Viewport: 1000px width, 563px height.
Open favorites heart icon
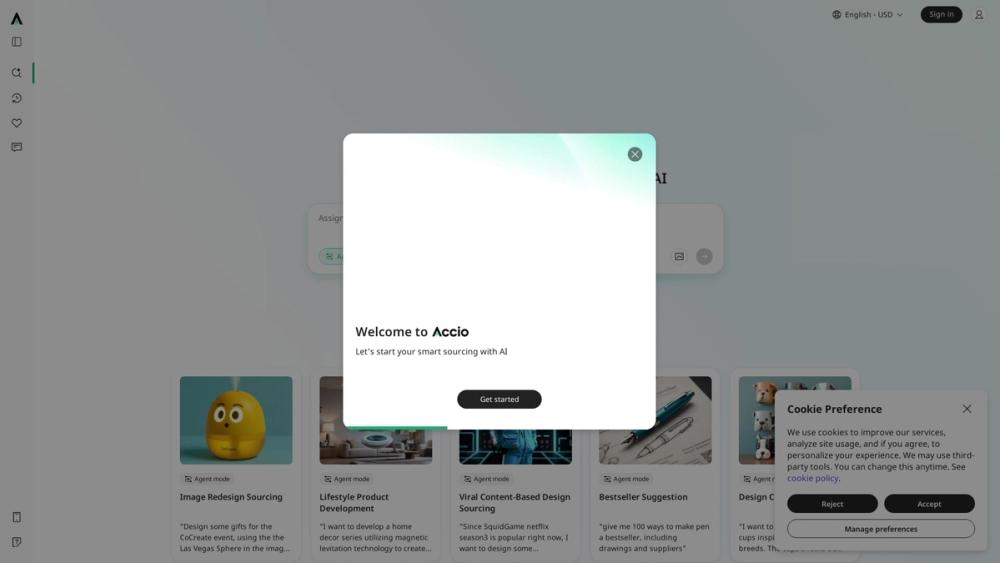[x=17, y=123]
